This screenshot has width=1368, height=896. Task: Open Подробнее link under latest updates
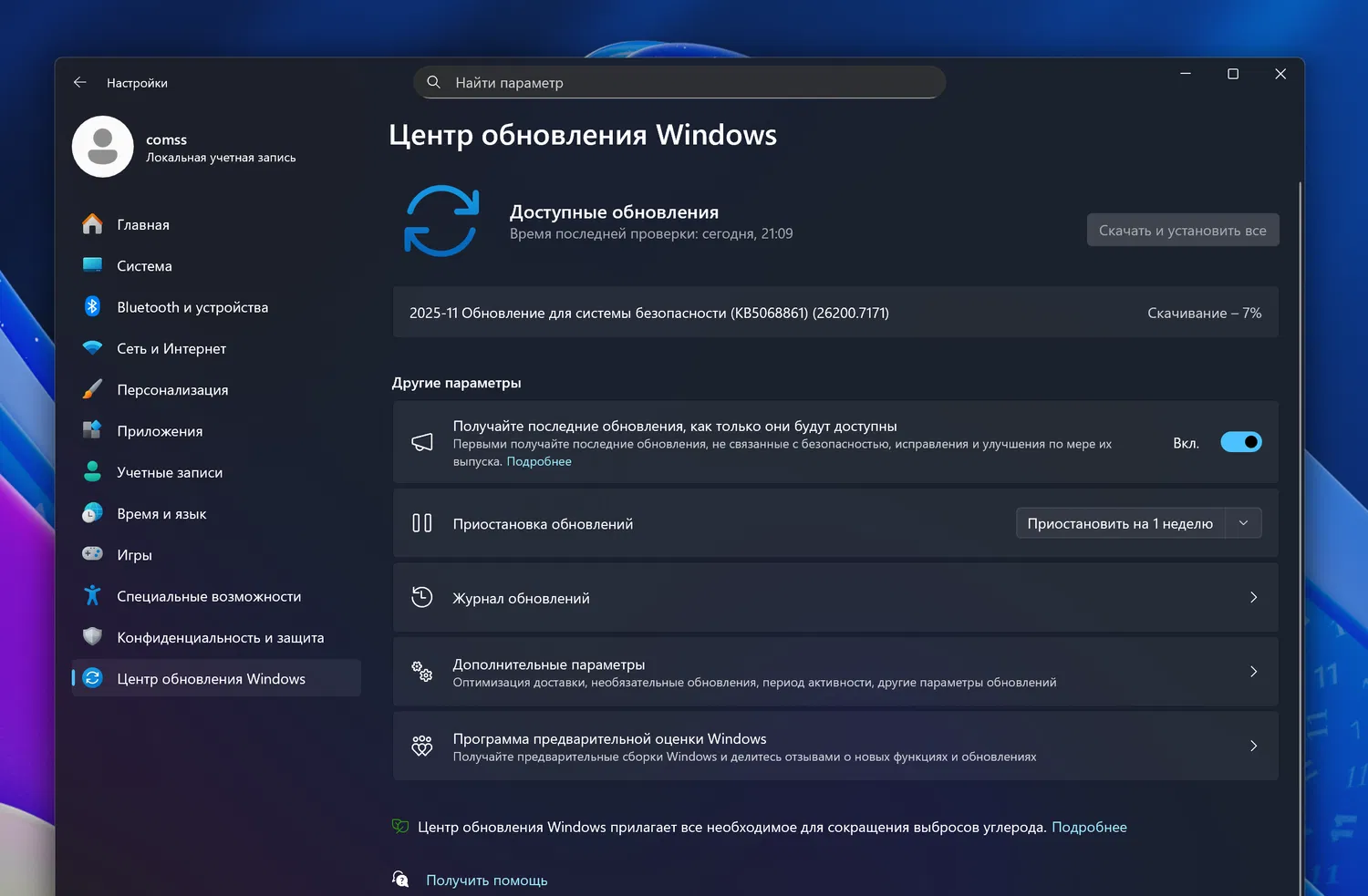point(539,461)
